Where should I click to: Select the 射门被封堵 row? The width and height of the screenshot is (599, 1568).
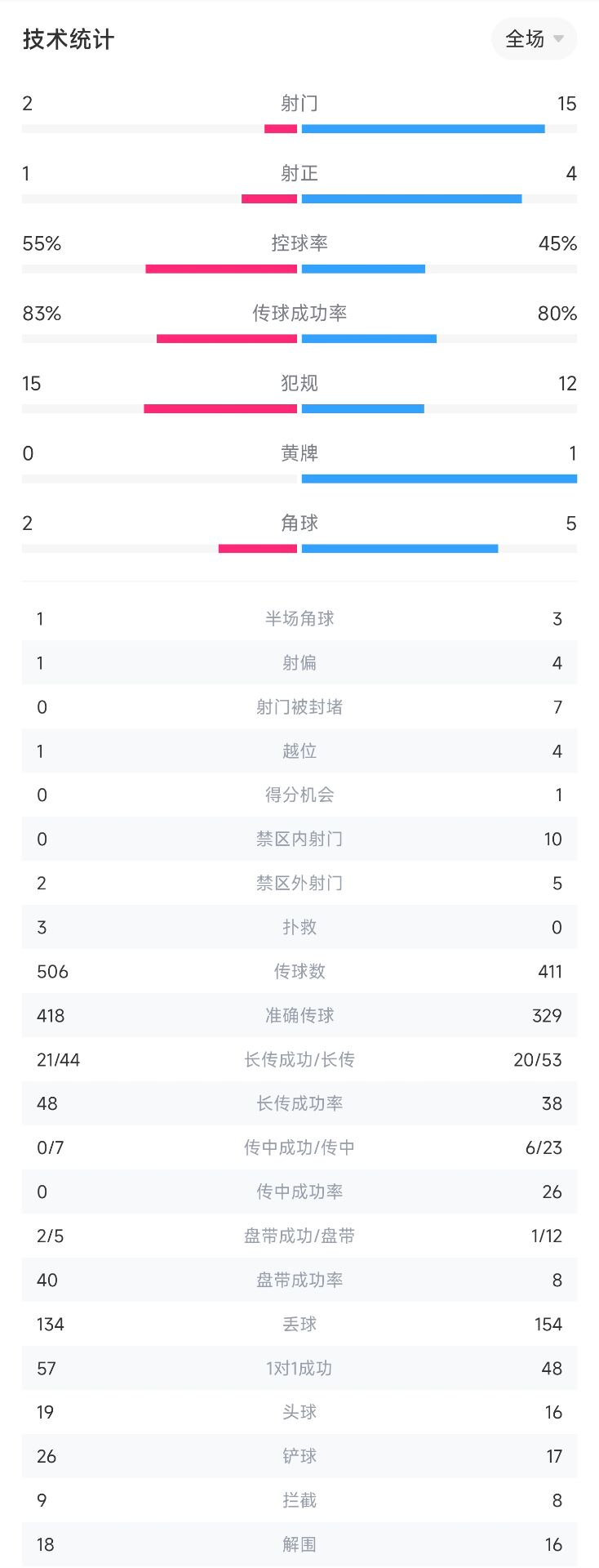299,707
